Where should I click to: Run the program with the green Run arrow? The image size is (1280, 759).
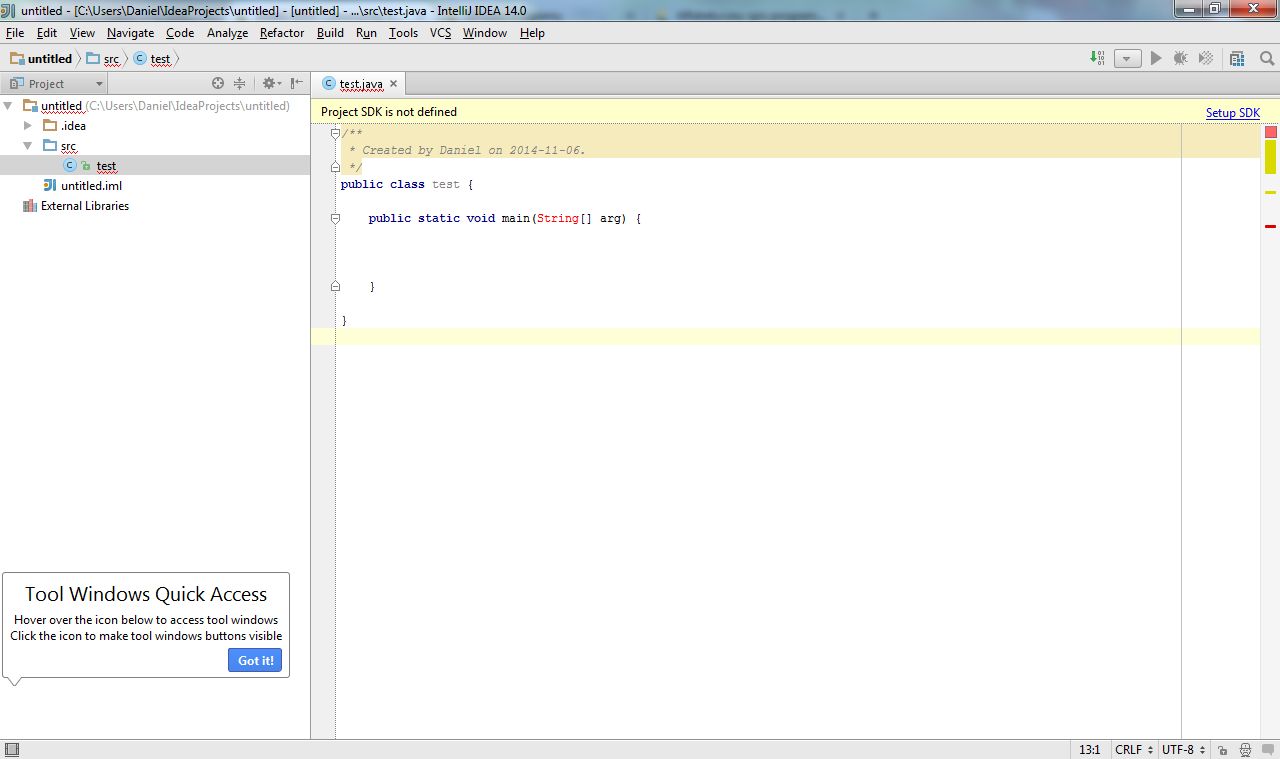point(1155,58)
